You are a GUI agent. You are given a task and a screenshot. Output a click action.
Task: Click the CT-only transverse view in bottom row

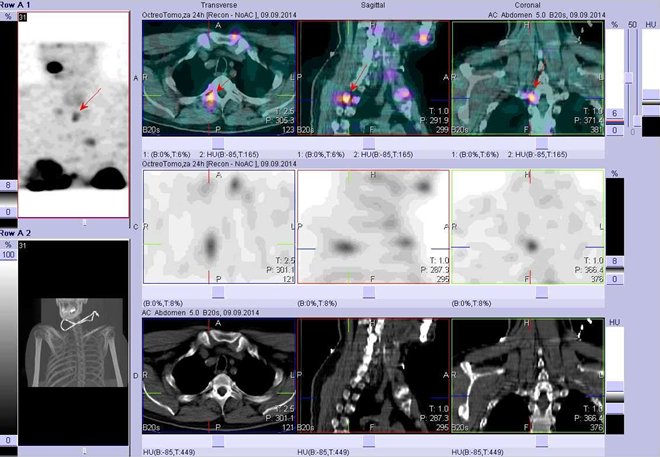point(219,377)
